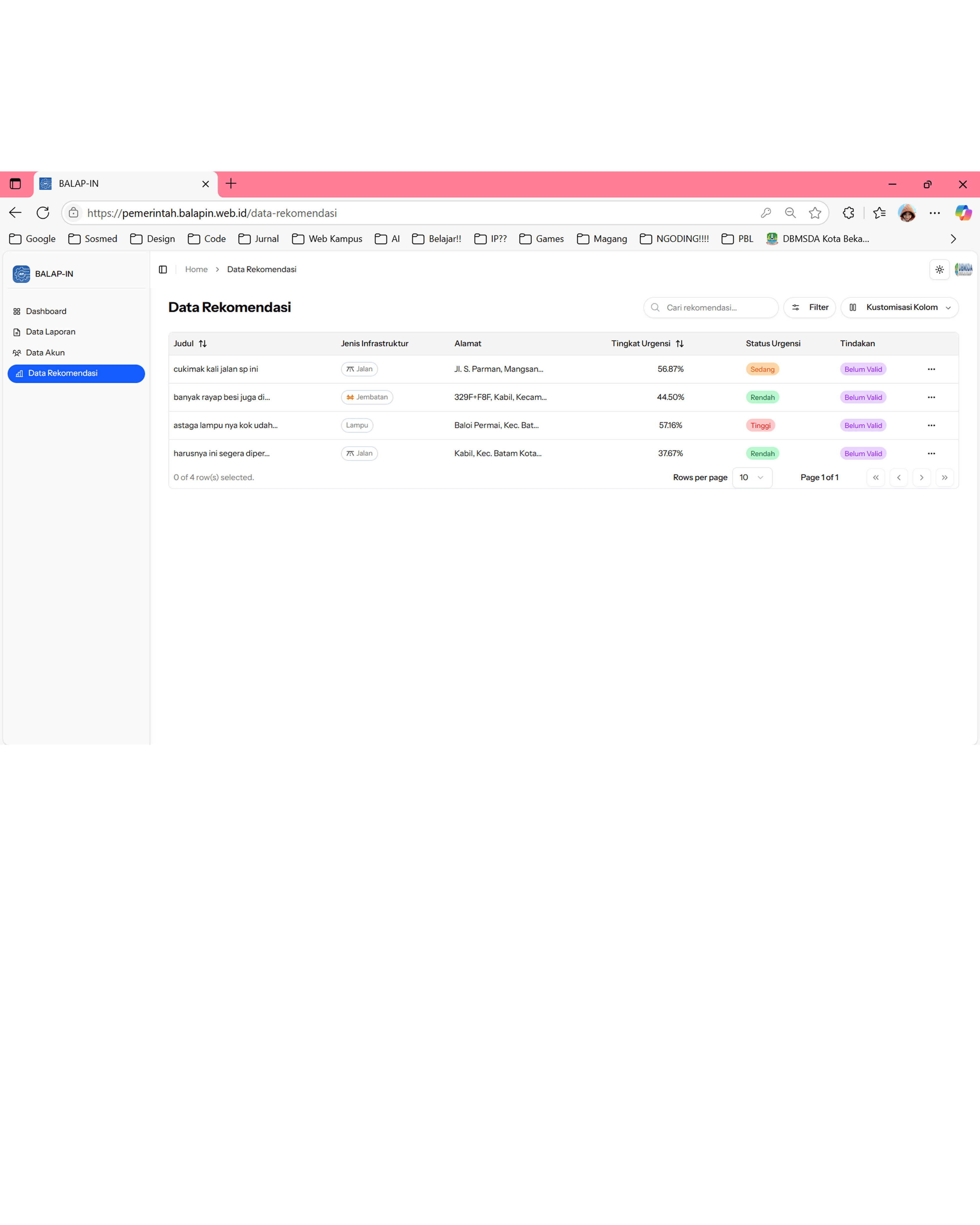The image size is (980, 1225).
Task: Go to next table page
Action: pyautogui.click(x=921, y=478)
